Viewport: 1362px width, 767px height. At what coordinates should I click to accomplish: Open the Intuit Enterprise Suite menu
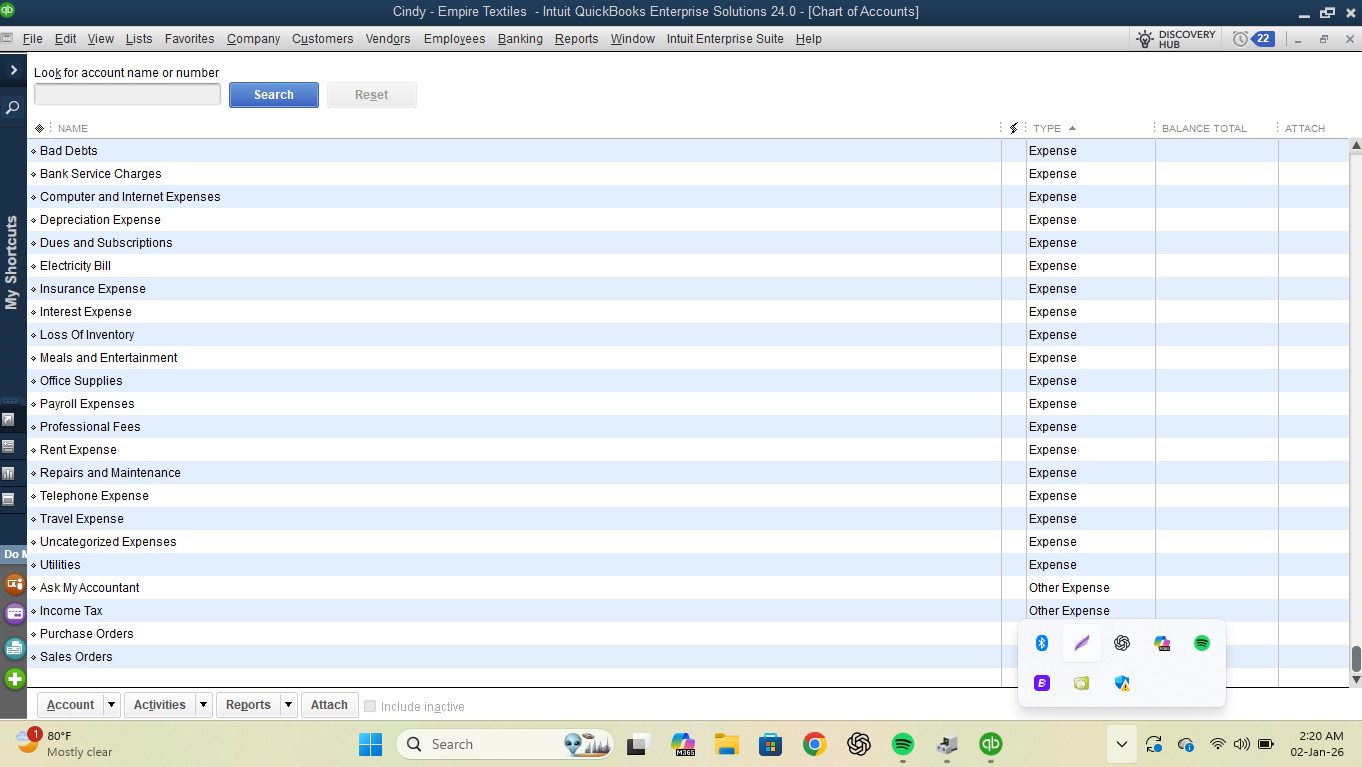(725, 39)
